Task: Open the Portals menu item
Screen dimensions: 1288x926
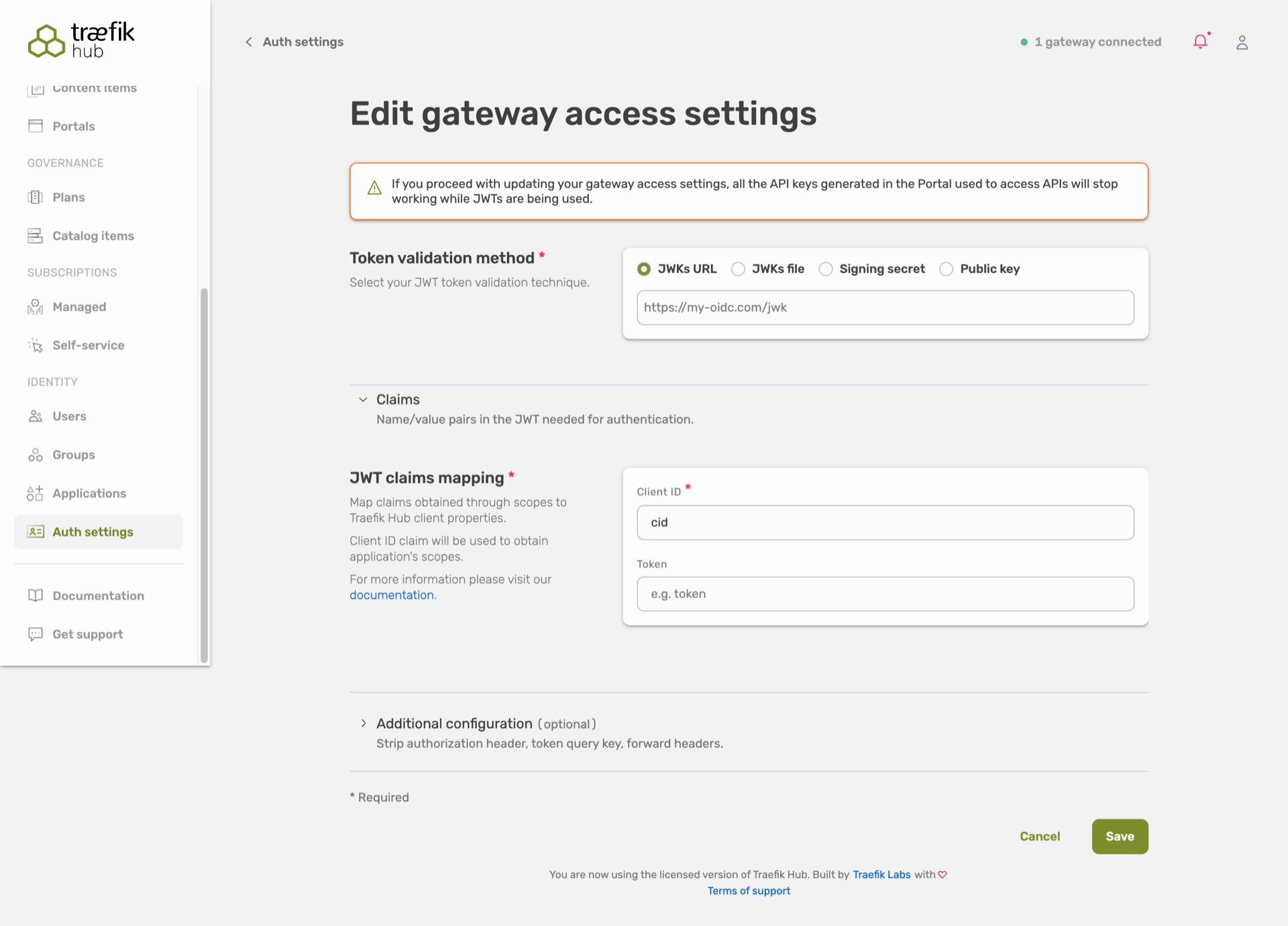Action: click(99, 126)
